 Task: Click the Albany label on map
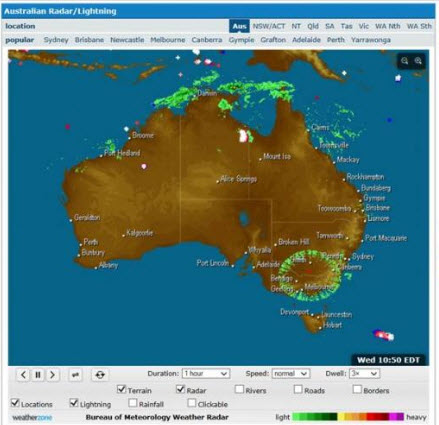[x=108, y=266]
